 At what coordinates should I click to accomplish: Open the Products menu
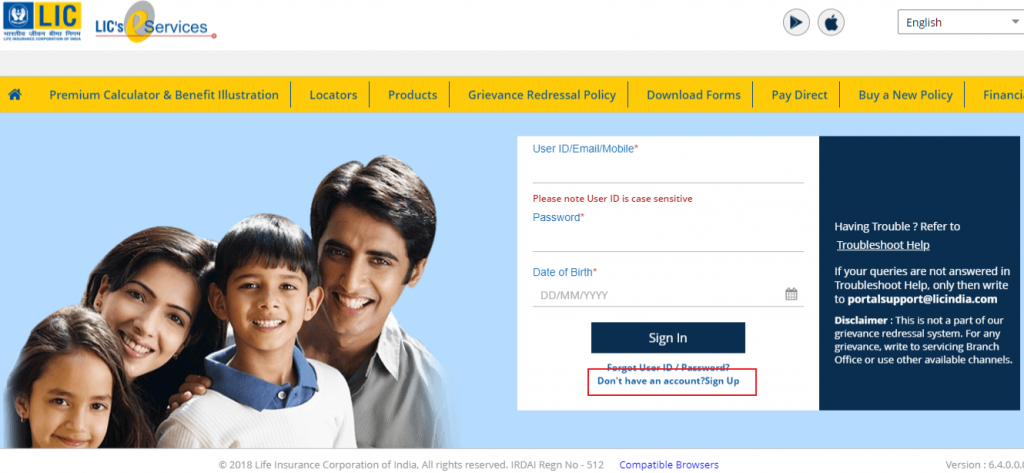click(412, 95)
